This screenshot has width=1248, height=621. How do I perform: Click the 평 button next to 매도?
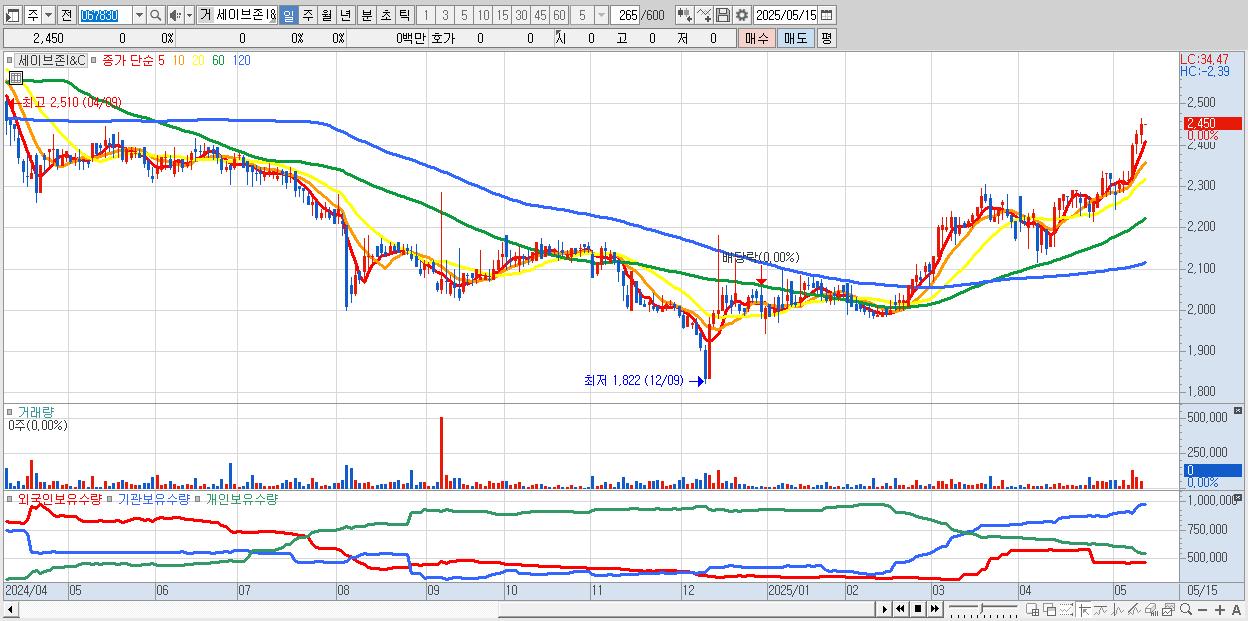826,38
